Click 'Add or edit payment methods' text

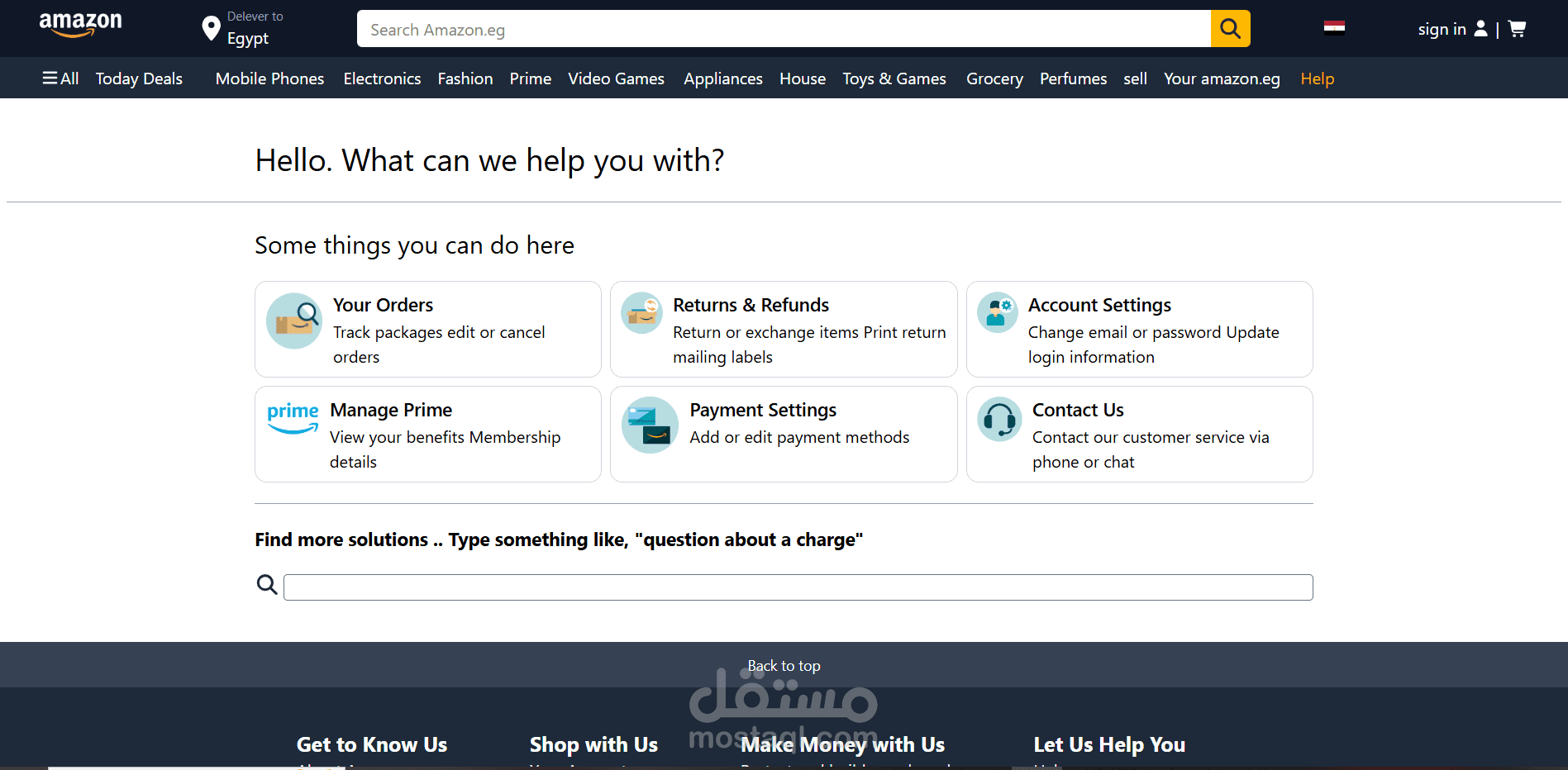point(799,437)
